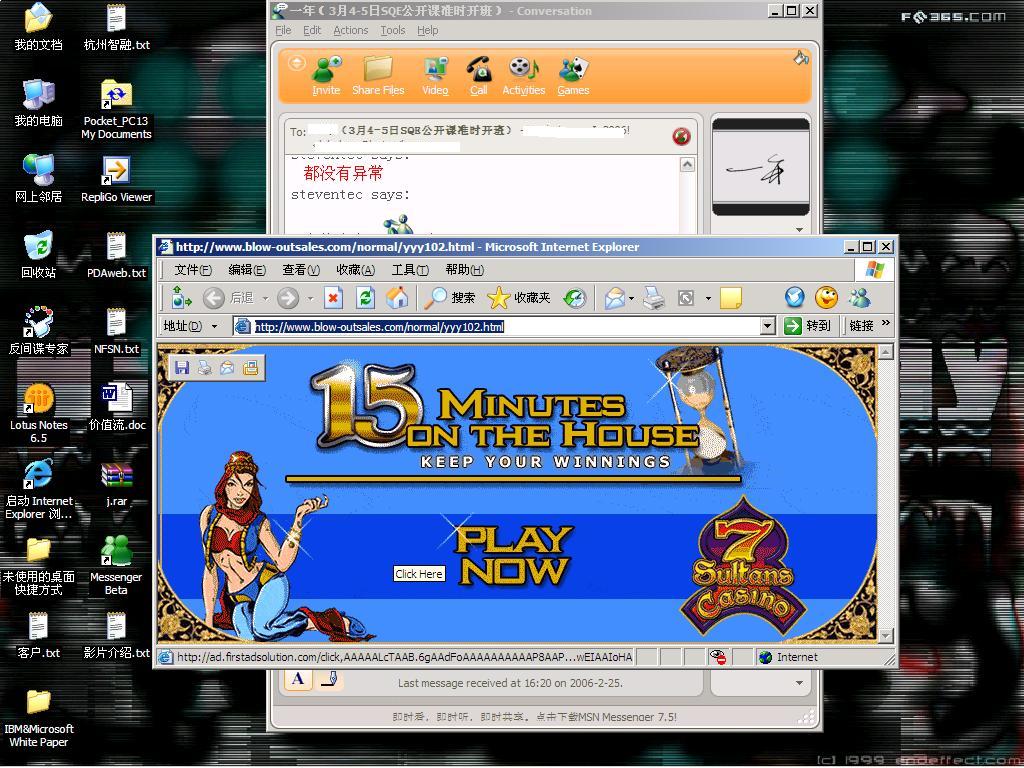This screenshot has width=1024, height=768.
Task: Click the Invite icon in the Conversation window
Action: pos(326,76)
